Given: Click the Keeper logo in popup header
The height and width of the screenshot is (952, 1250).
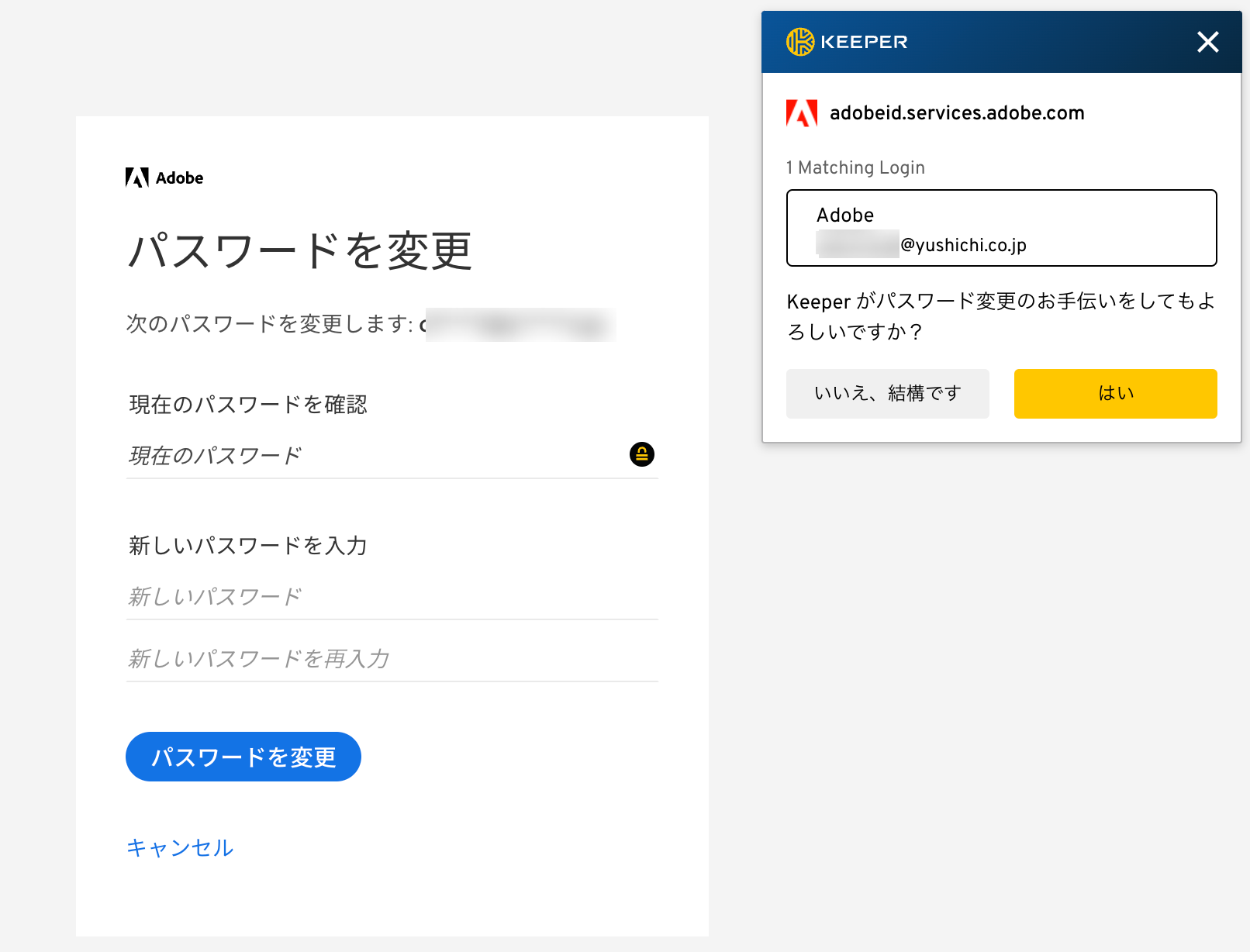Looking at the screenshot, I should click(800, 42).
